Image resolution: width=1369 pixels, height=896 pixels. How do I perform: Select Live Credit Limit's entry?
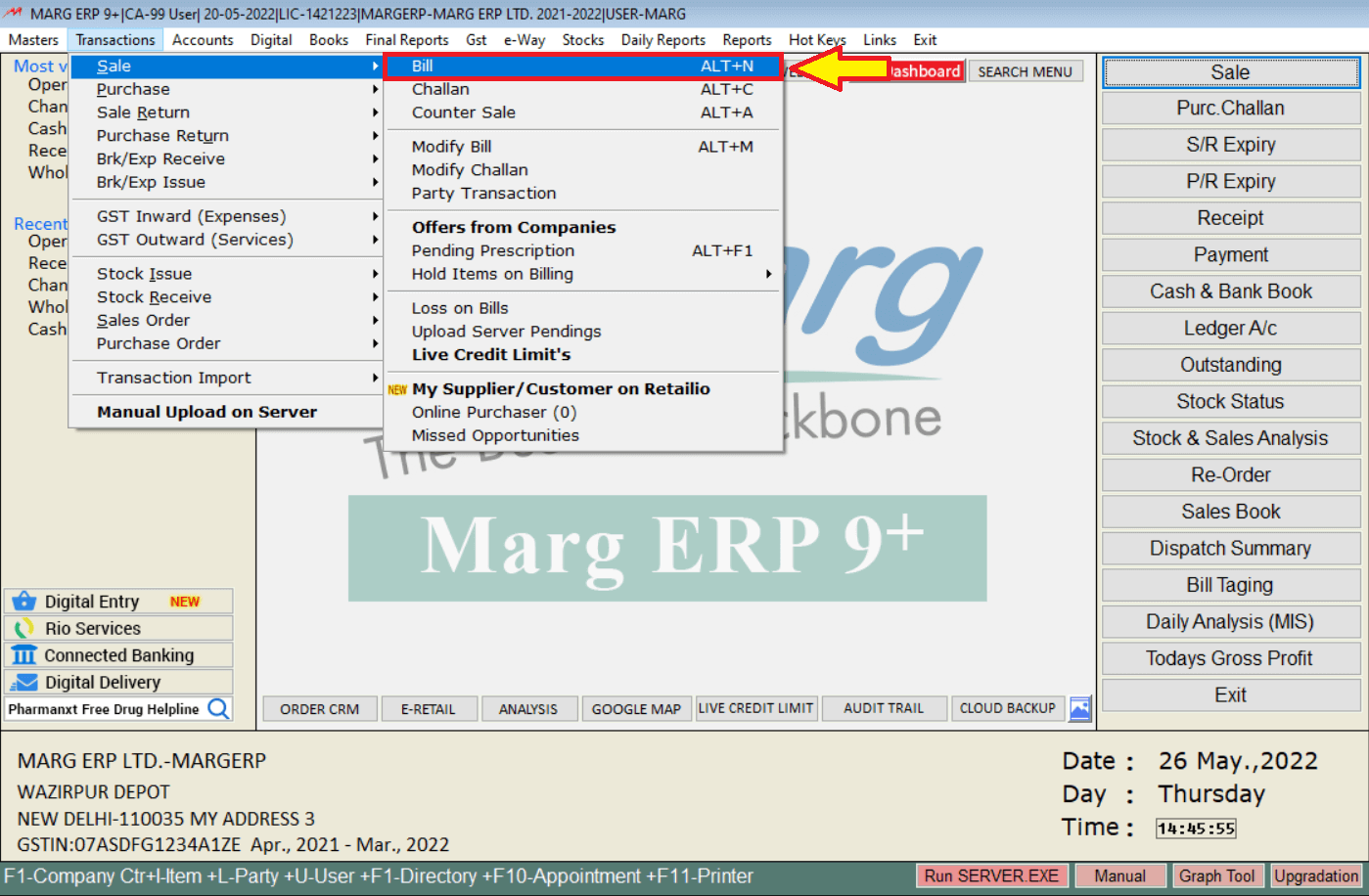point(583,355)
